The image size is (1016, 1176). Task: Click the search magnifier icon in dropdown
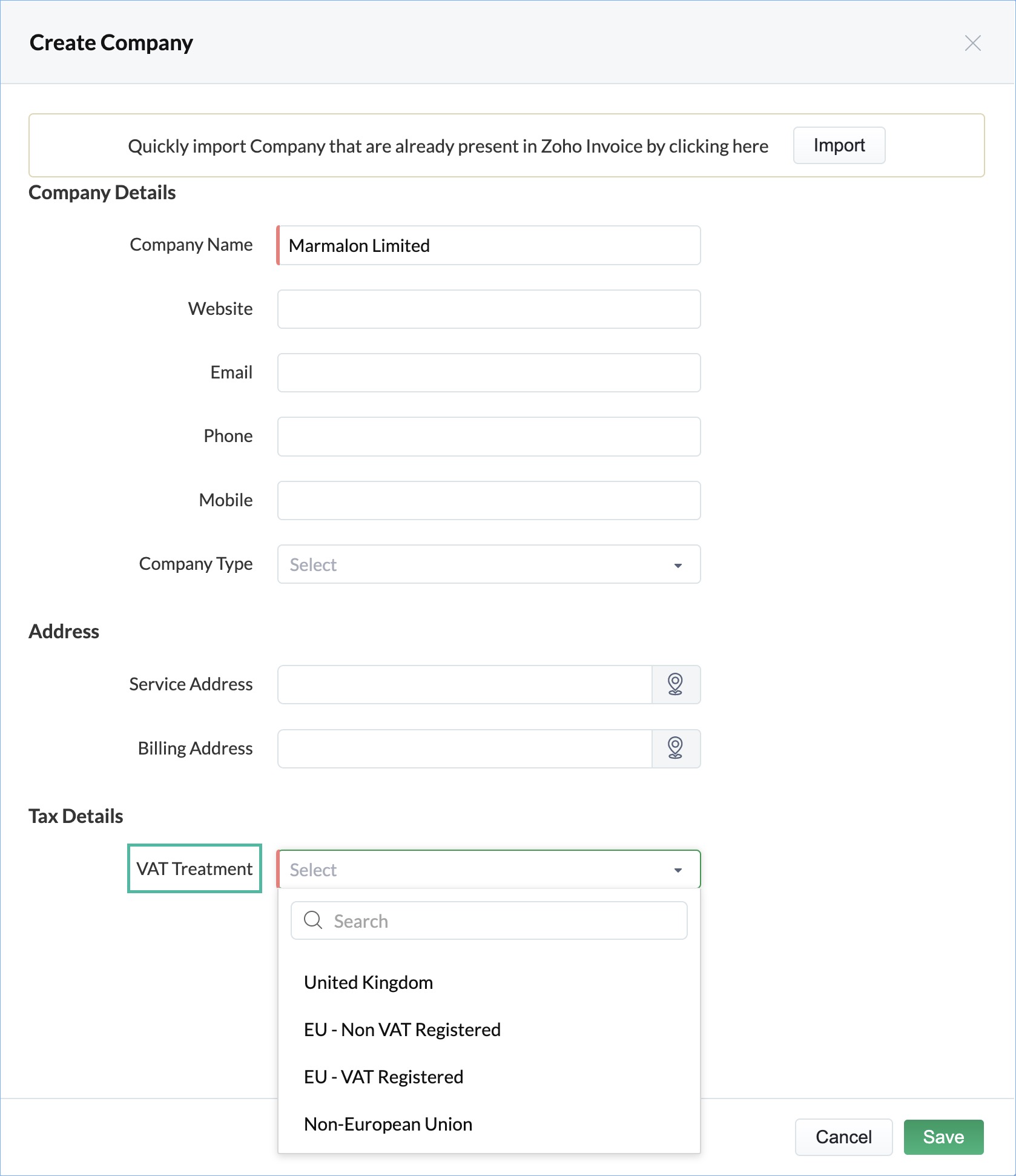313,920
